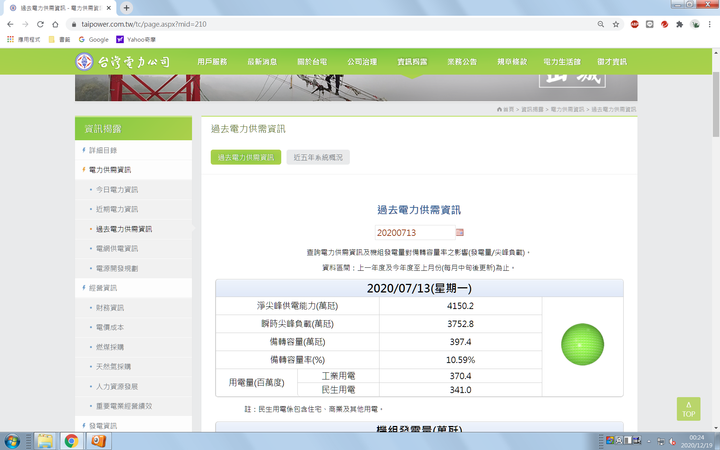The width and height of the screenshot is (720, 450).
Task: Reload the current page
Action: click(x=40, y=24)
